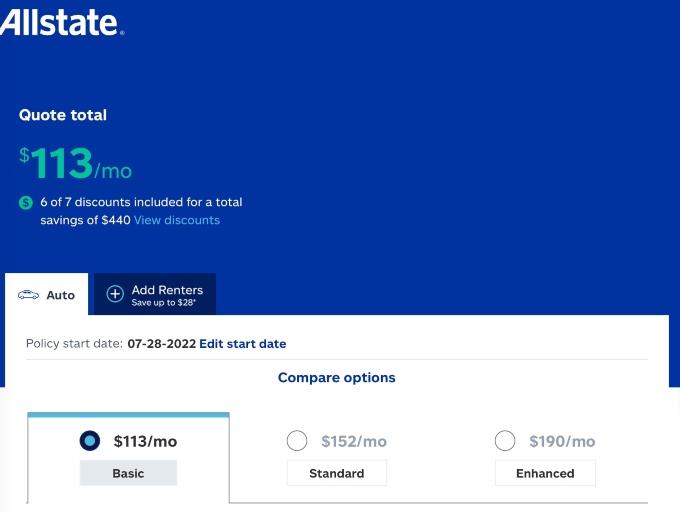Click the Quote total heading
The width and height of the screenshot is (680, 512).
pyautogui.click(x=63, y=115)
